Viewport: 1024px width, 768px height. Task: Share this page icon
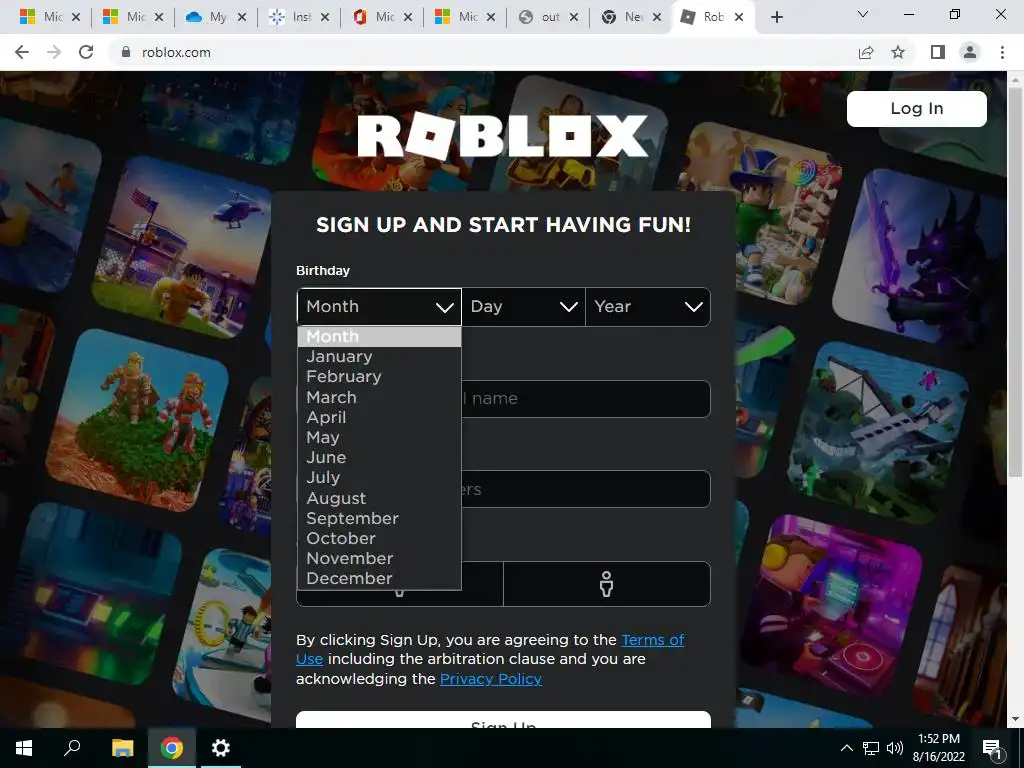(866, 52)
